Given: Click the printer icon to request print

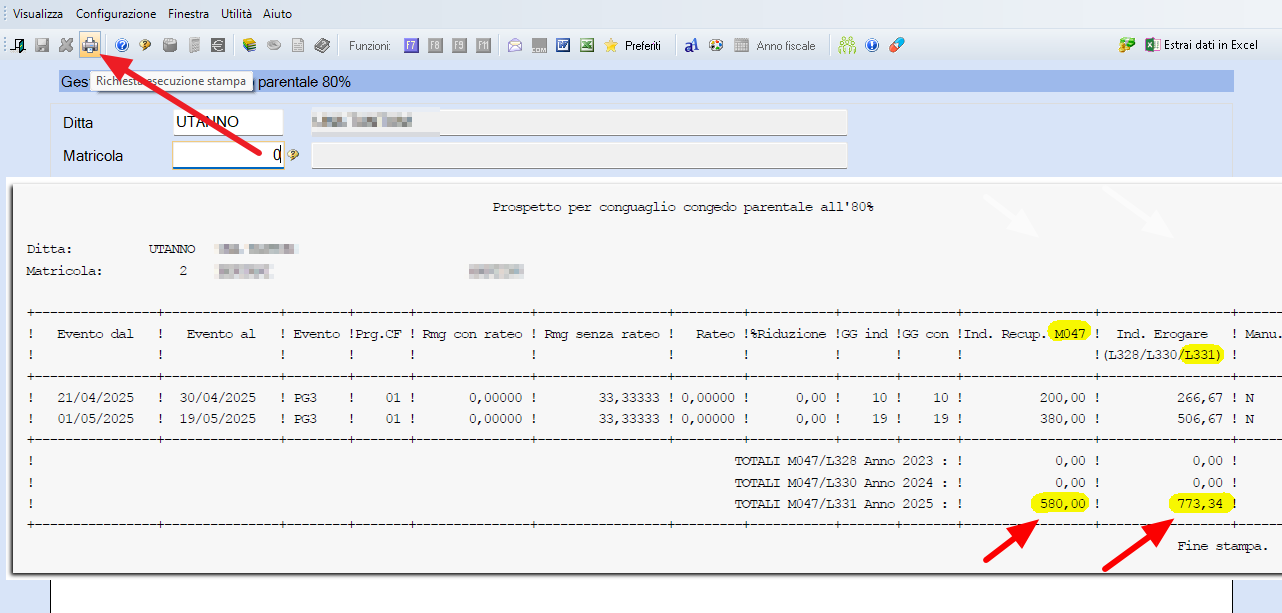Looking at the screenshot, I should (90, 45).
